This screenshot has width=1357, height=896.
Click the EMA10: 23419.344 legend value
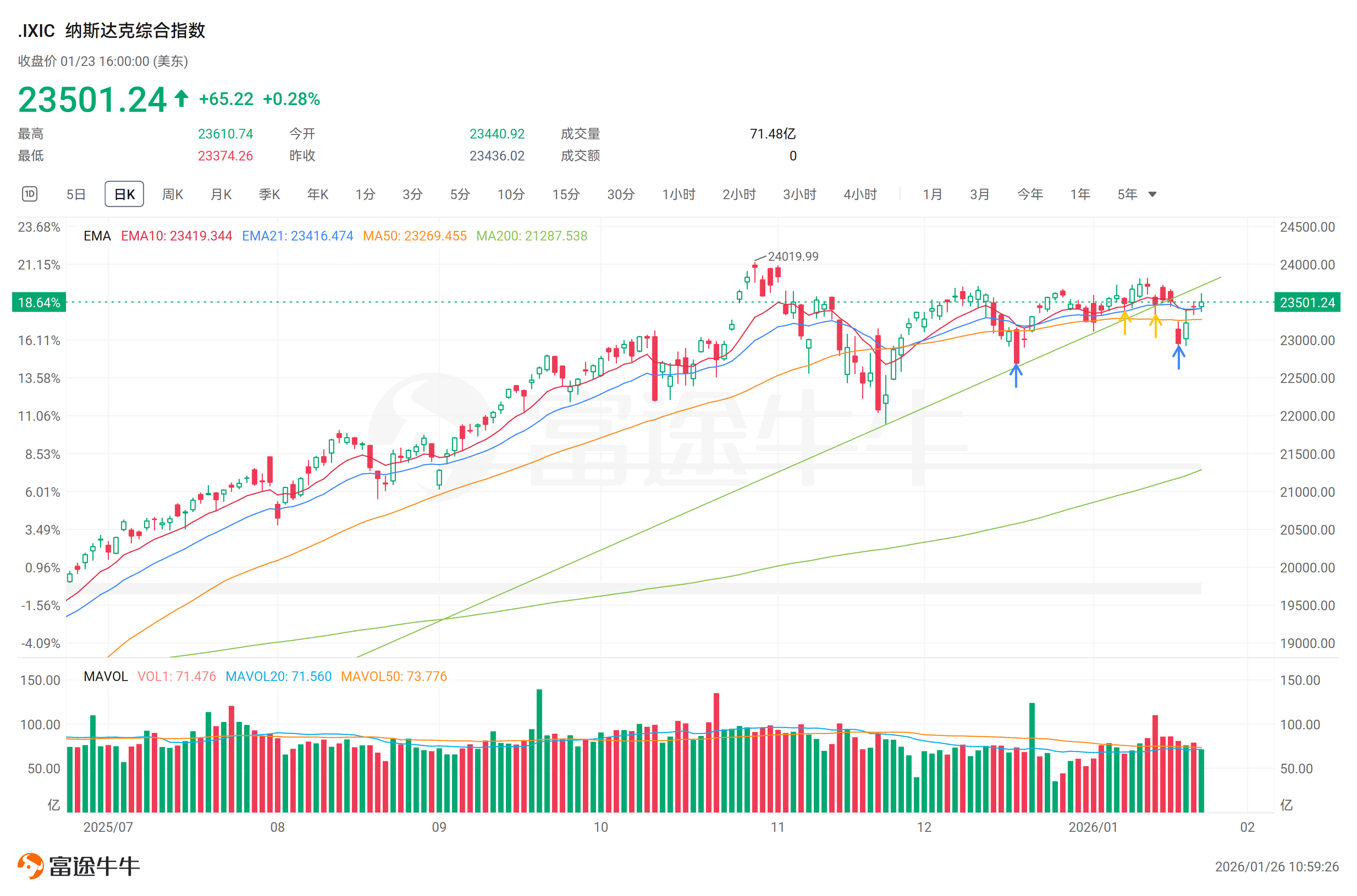point(177,236)
